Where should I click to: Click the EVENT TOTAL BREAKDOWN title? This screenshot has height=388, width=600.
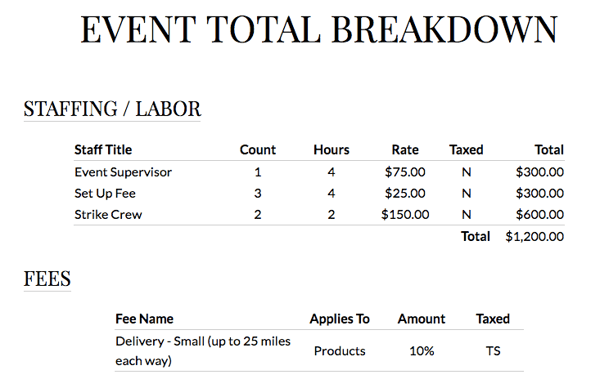click(319, 29)
